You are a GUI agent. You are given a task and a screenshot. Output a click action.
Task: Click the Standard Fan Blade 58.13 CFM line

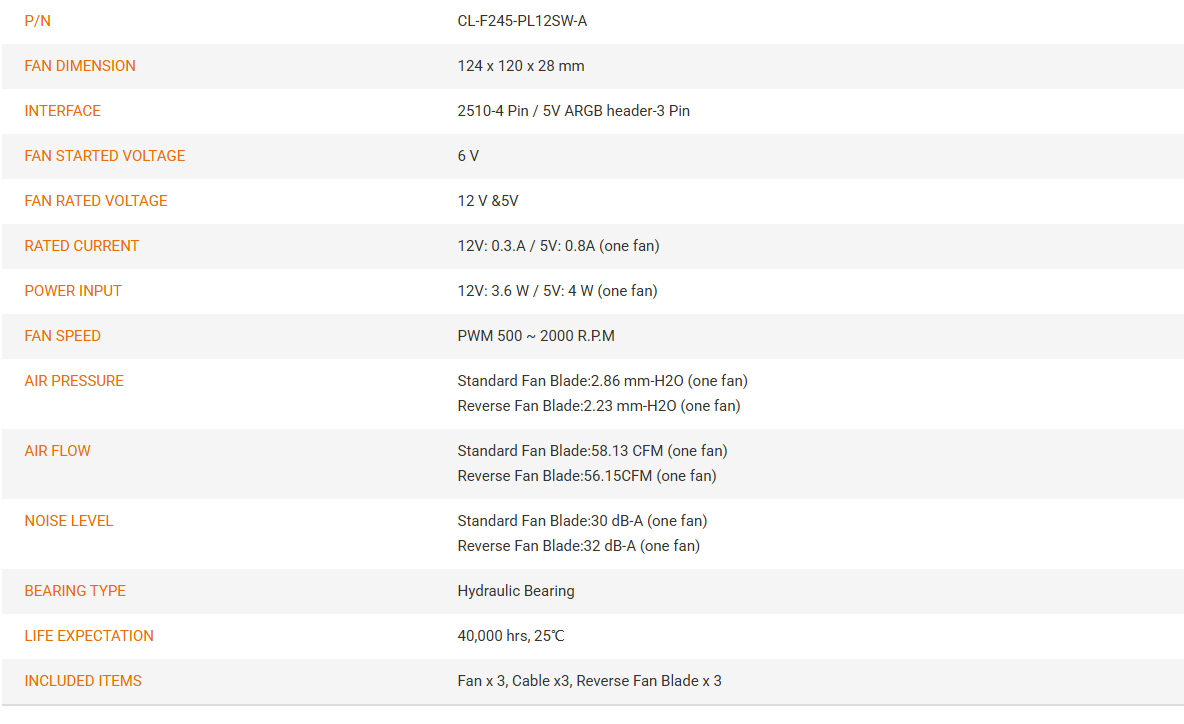592,451
